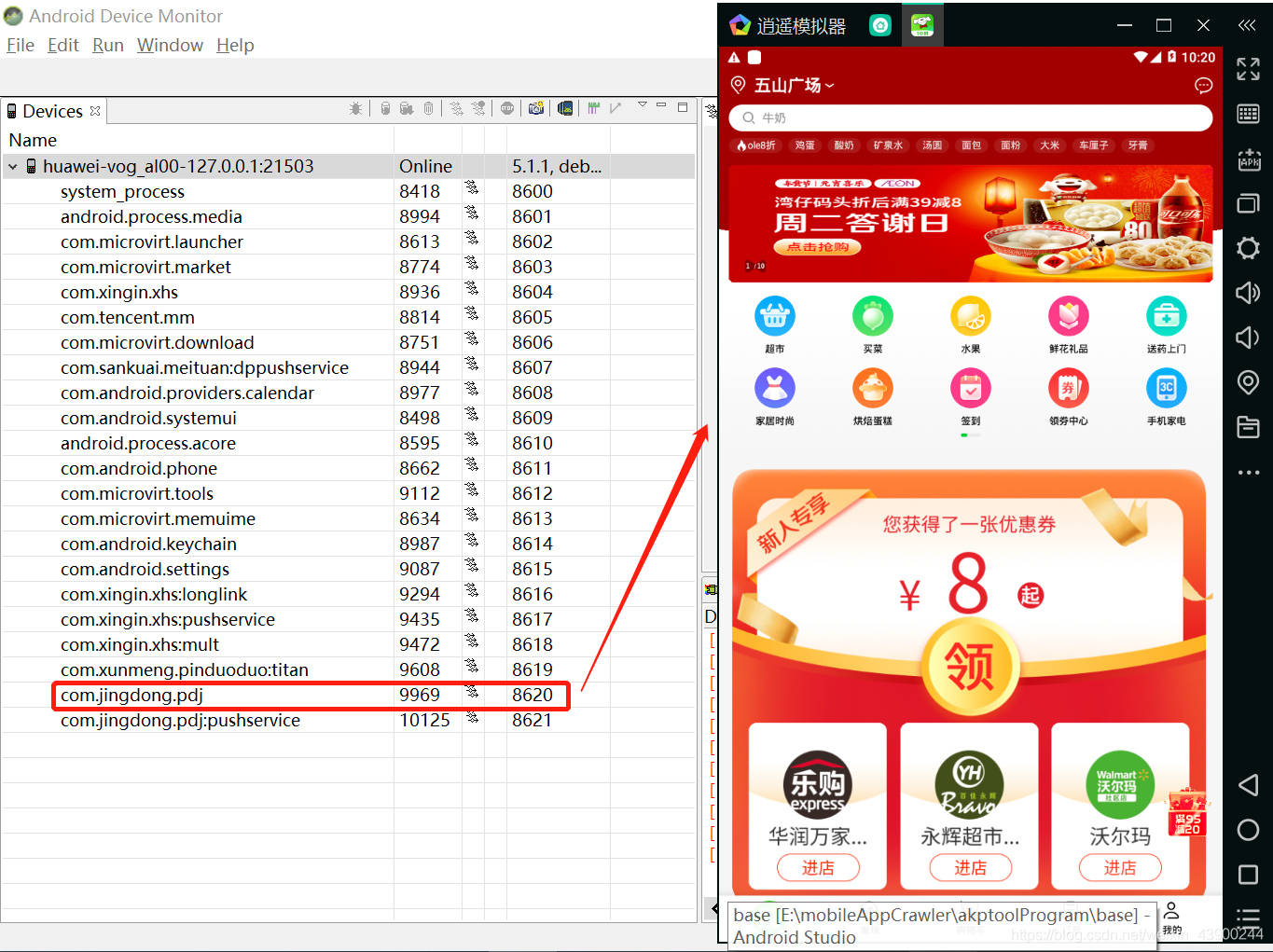Click the Screen Capture camera icon
Viewport: 1273px width, 952px height.
coord(536,109)
